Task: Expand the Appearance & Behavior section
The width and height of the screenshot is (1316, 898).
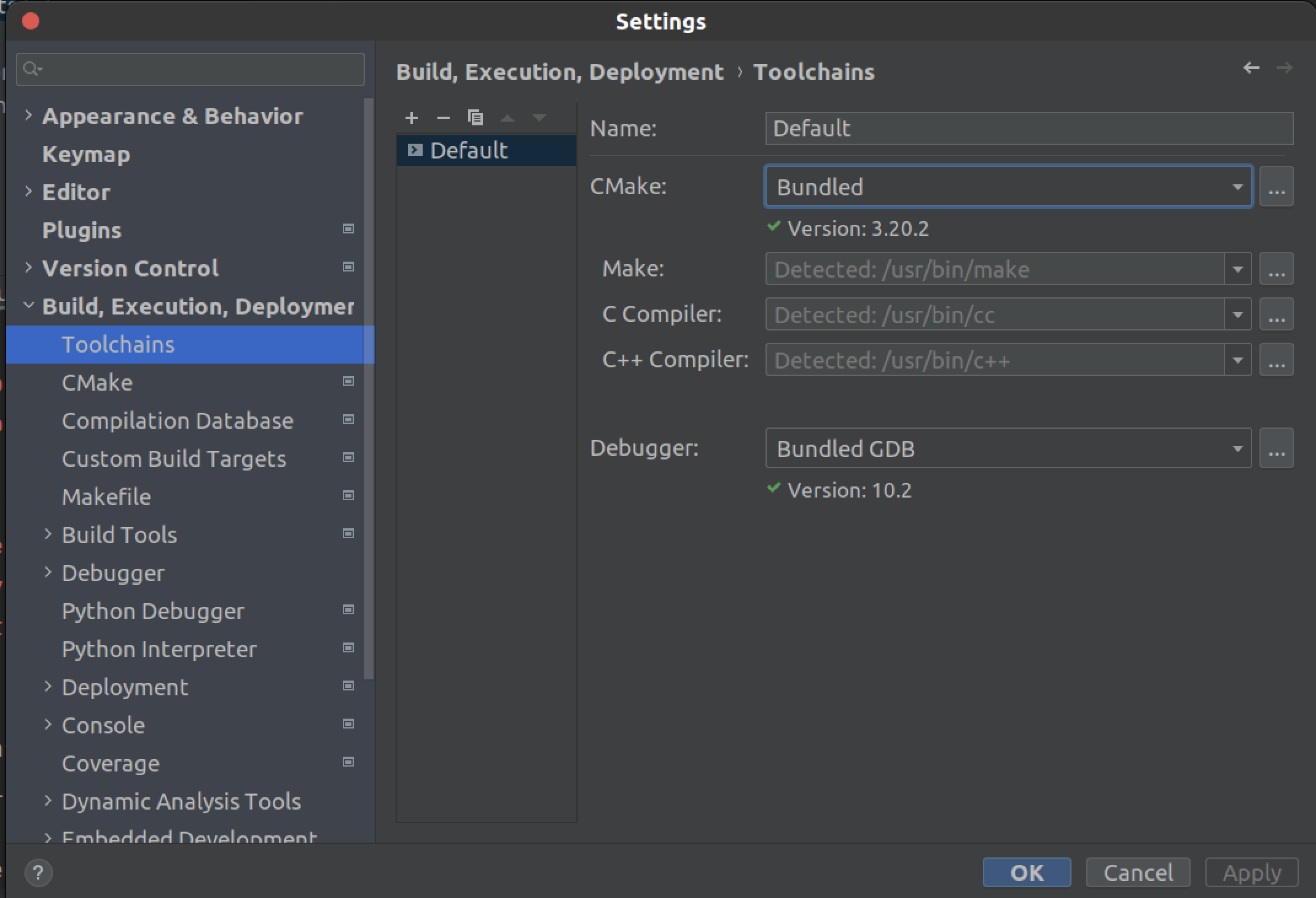Action: click(x=28, y=115)
